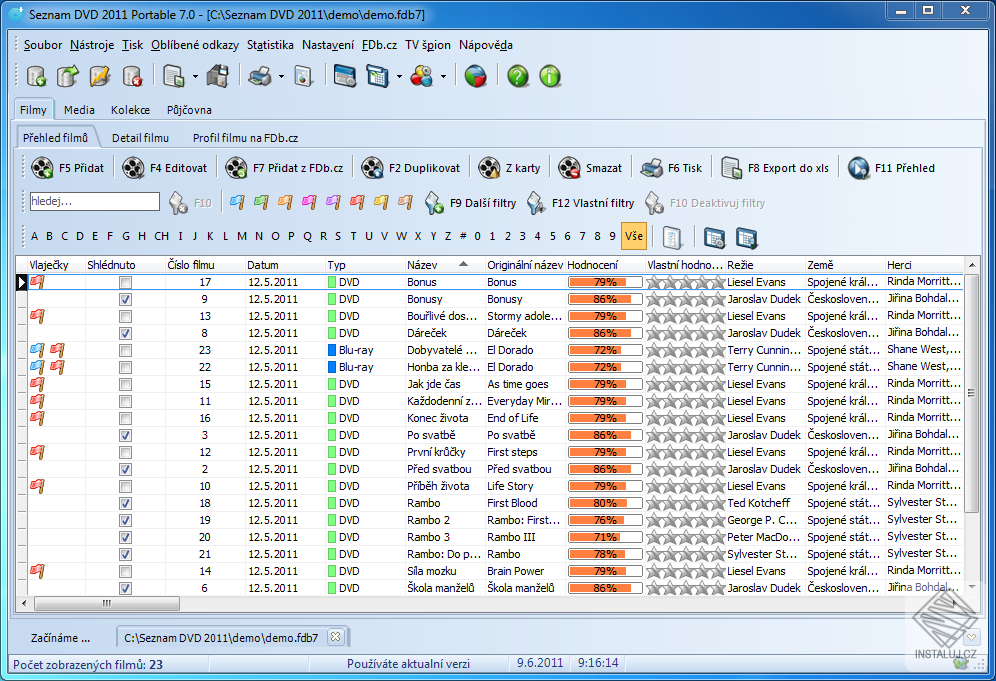The image size is (996, 681).
Task: Open dropdown arrow next to printer icon
Action: coord(281,78)
